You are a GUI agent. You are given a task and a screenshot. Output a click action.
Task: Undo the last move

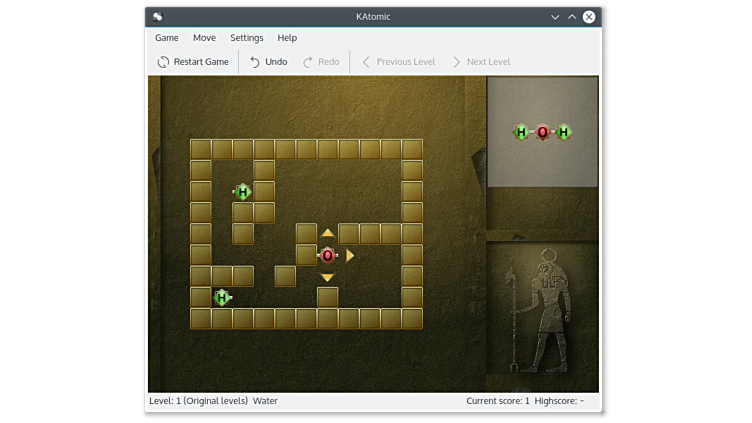[268, 62]
